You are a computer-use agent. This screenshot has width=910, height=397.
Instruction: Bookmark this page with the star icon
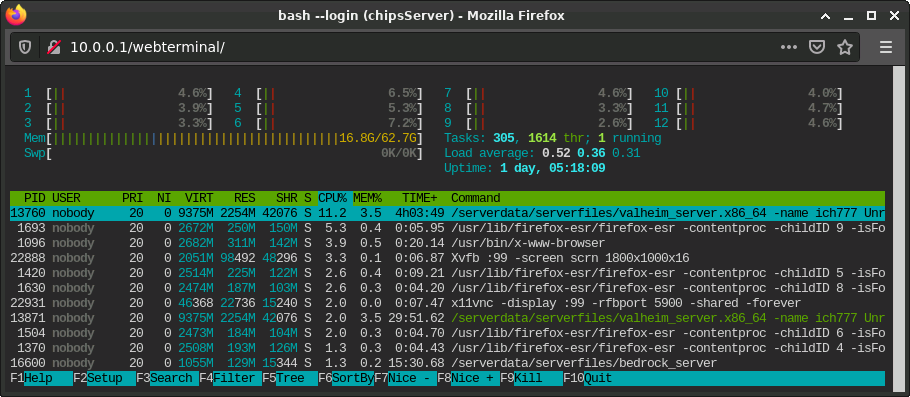(x=845, y=47)
